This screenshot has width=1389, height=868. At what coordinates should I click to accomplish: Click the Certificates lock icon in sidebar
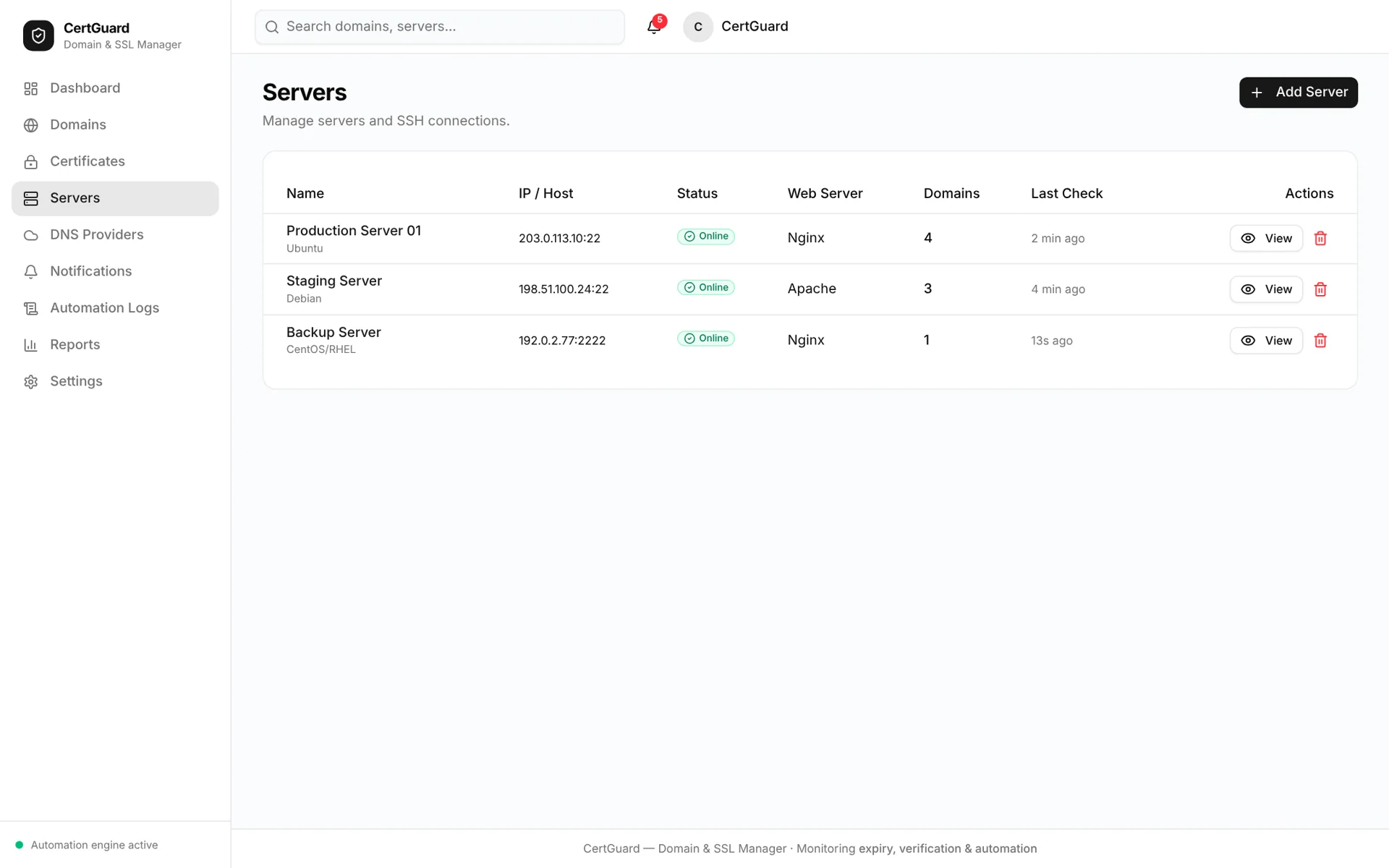coord(30,162)
